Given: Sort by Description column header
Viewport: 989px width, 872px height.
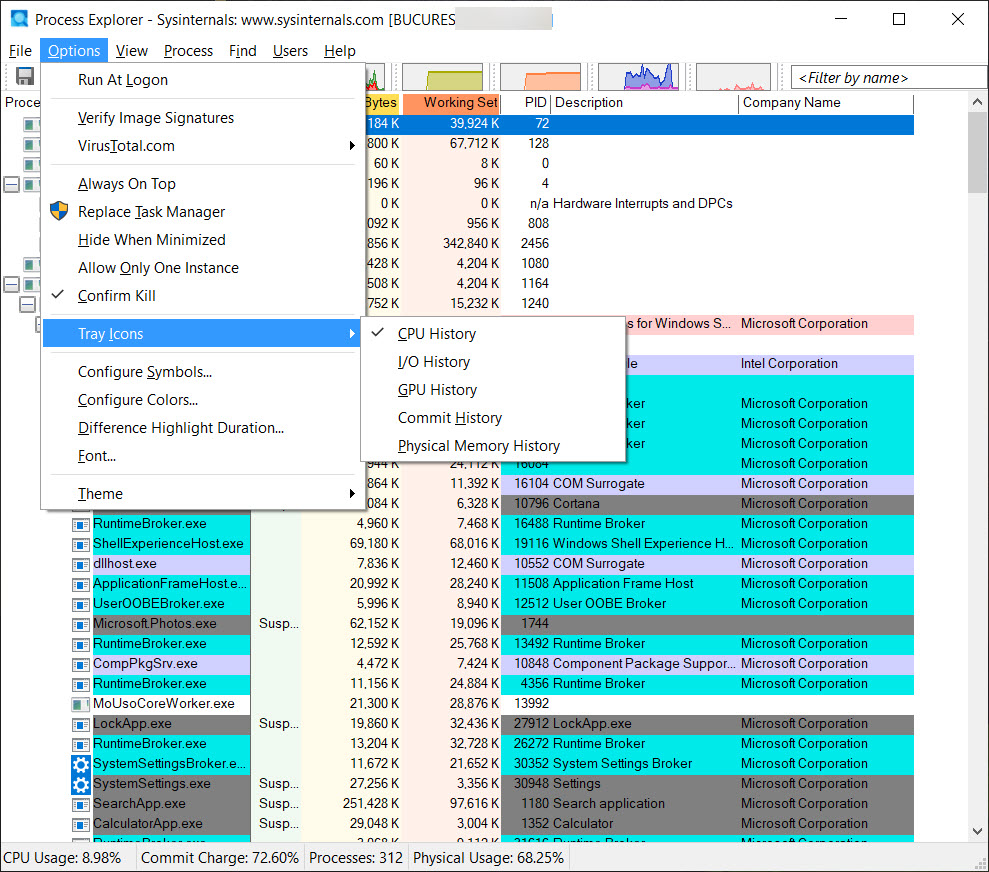Looking at the screenshot, I should coord(645,103).
